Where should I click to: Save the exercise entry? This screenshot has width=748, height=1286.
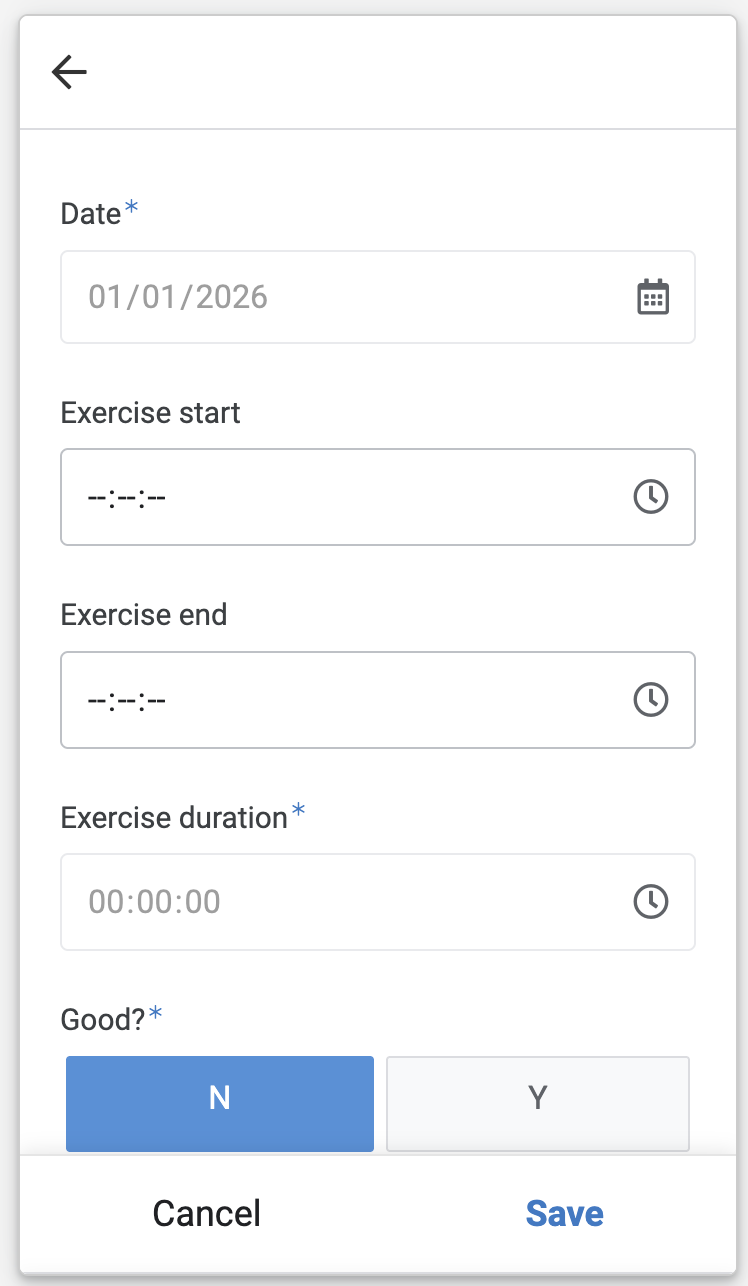(x=564, y=1213)
